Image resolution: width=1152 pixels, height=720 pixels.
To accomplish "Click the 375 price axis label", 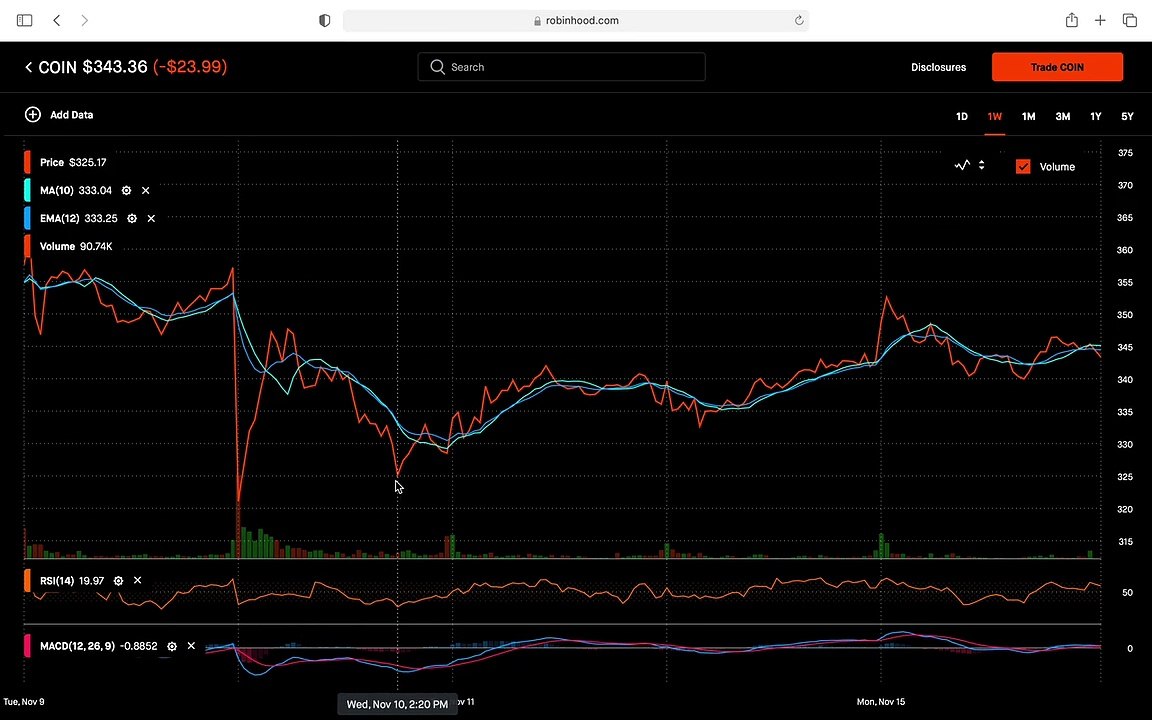I will [1125, 153].
